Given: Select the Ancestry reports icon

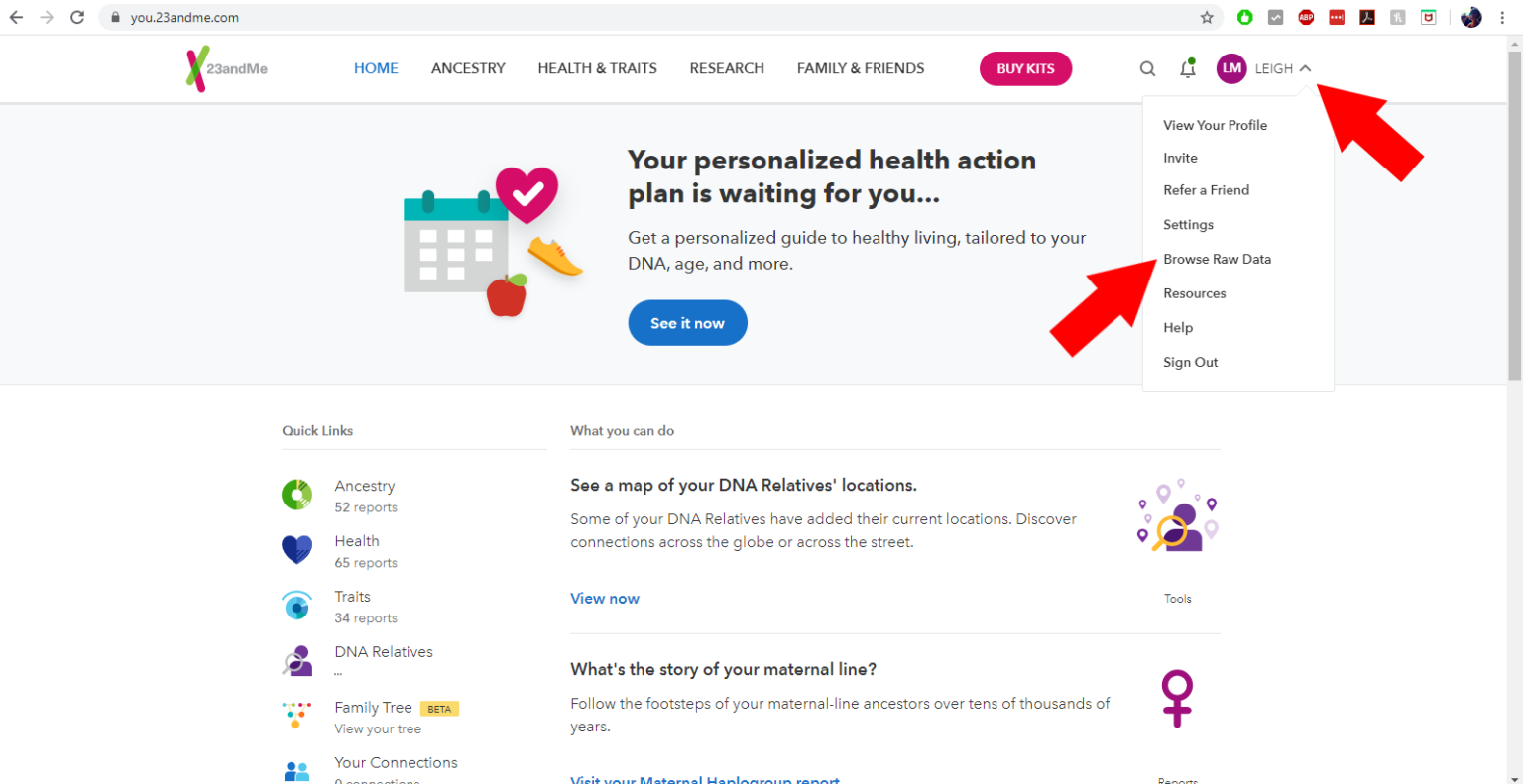Looking at the screenshot, I should [297, 494].
